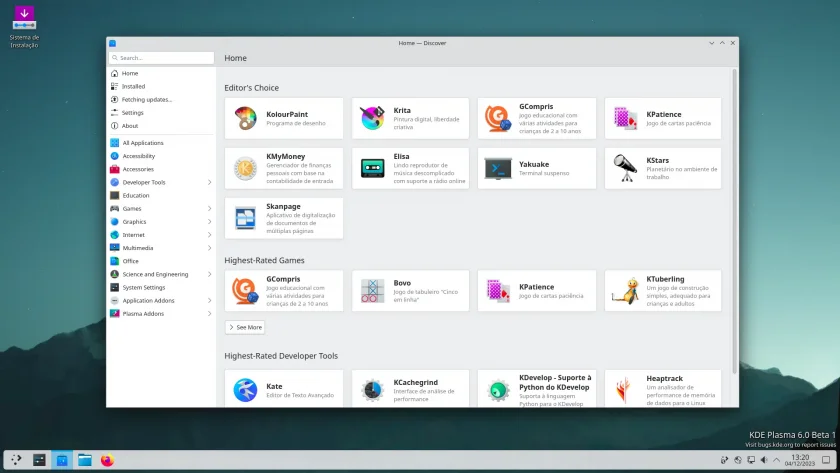Select the Skanpage scanner app icon
Screen dimensions: 840x473
pyautogui.click(x=245, y=218)
